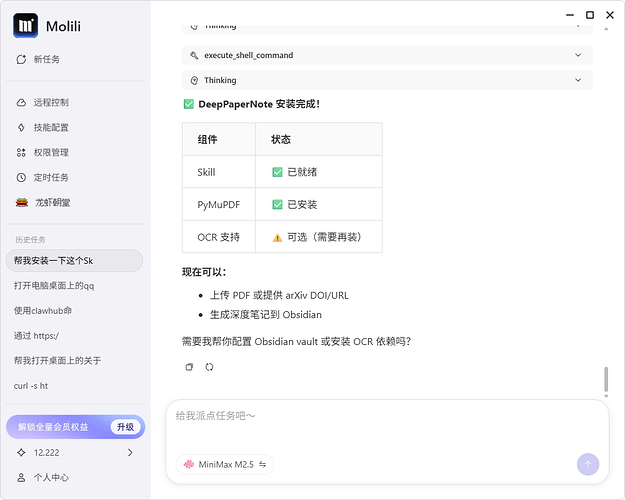Screen dimensions: 625x500
Task: Click the grid icon beside 权限管理
Action: [x=21, y=152]
